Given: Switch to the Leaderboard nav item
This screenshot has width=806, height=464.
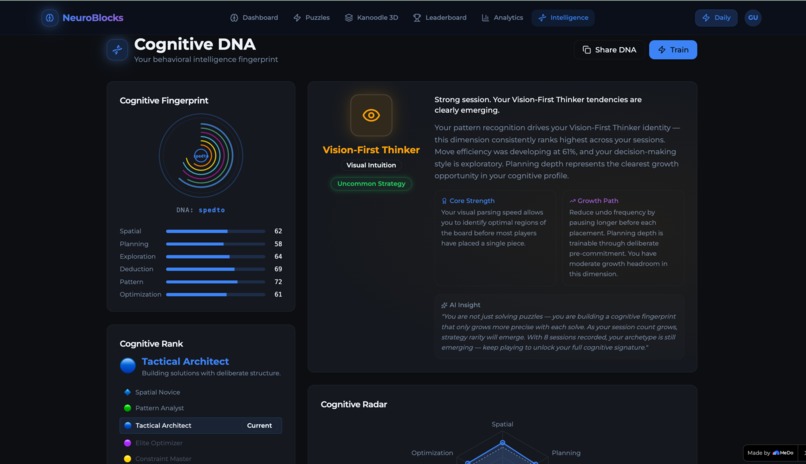Looking at the screenshot, I should click(439, 17).
